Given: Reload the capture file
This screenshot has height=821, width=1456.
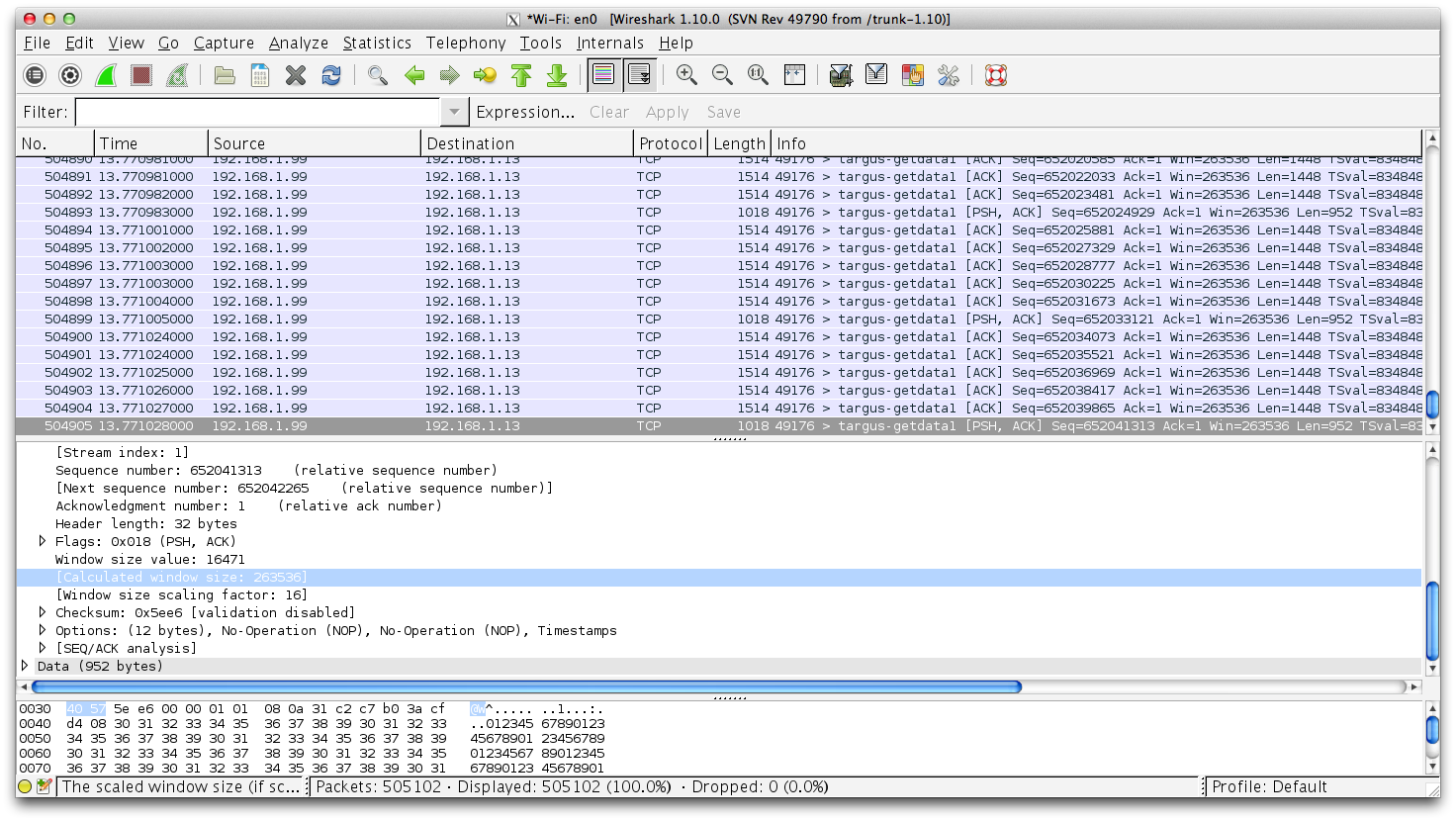Looking at the screenshot, I should click(331, 75).
